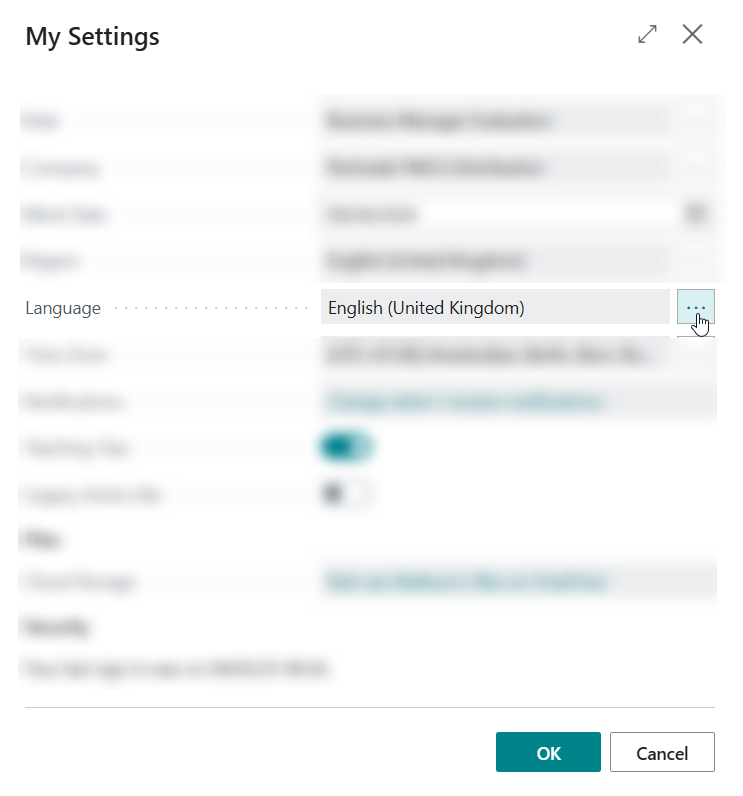Turn off the Teaching Tips toggle
Viewport: 743px width, 796px height.
pyautogui.click(x=345, y=448)
